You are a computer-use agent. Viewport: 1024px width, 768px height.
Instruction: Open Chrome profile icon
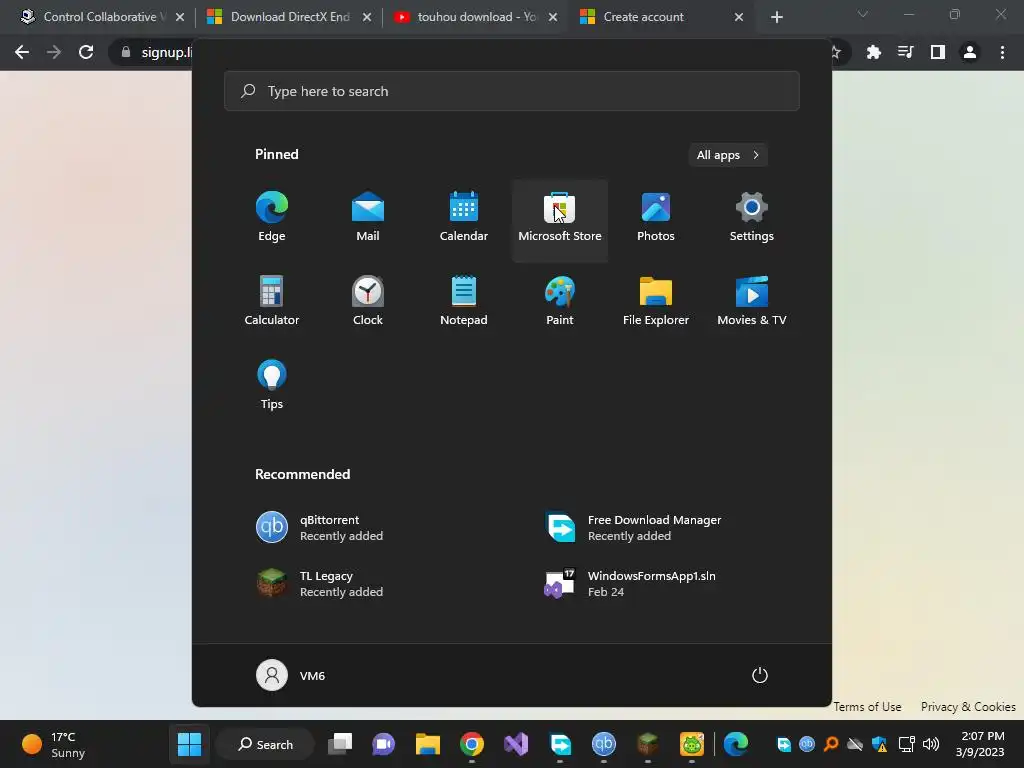tap(970, 52)
